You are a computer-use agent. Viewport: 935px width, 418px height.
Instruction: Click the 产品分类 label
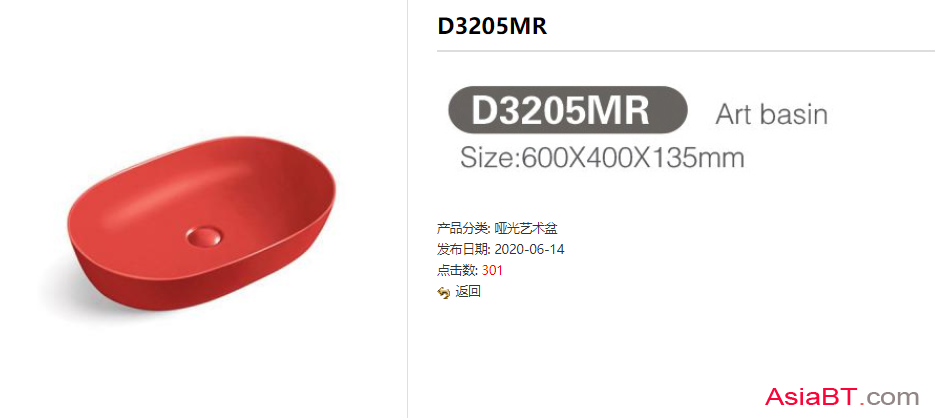[x=464, y=228]
